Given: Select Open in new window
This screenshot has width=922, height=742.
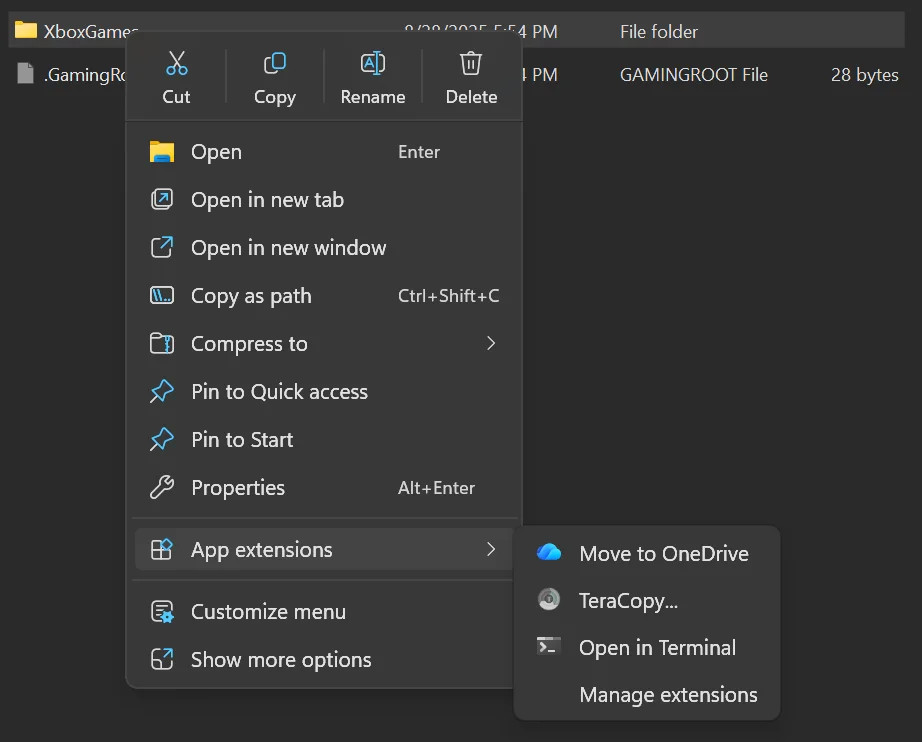Looking at the screenshot, I should 324,248.
